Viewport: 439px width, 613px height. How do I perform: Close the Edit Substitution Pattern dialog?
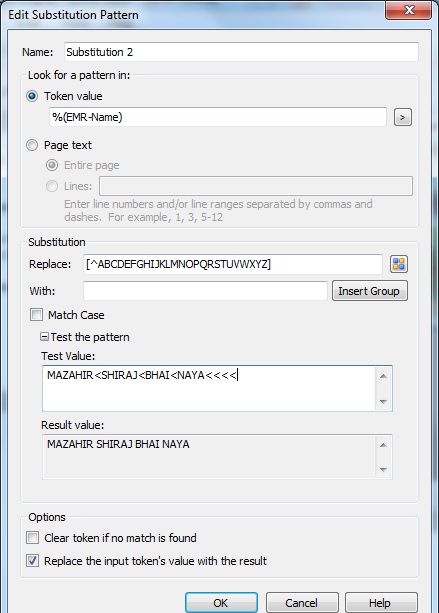[x=409, y=10]
